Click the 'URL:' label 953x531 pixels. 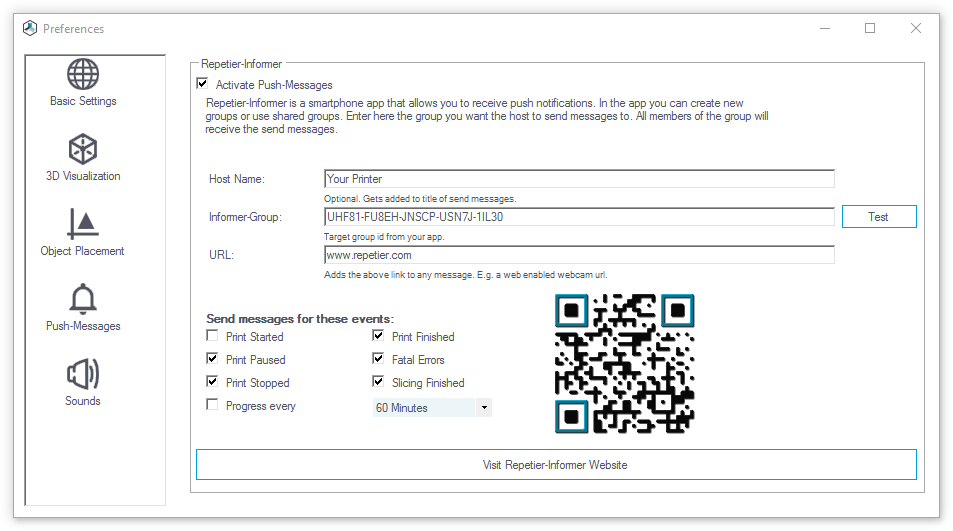coord(221,255)
